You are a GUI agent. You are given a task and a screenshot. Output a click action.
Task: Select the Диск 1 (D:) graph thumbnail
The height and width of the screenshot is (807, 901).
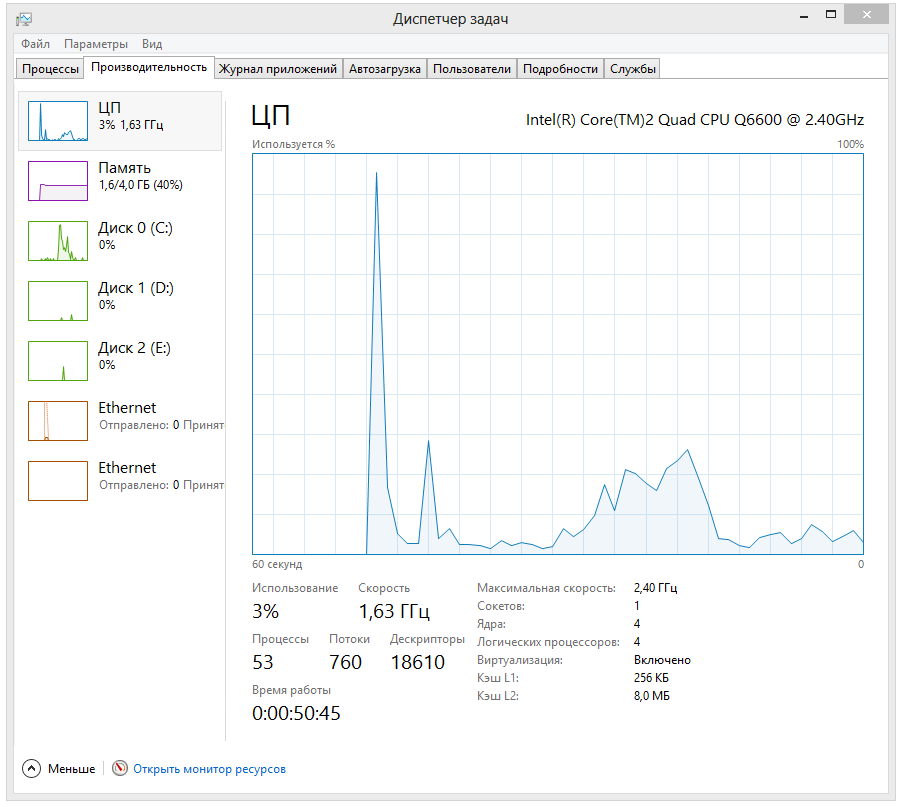(58, 301)
